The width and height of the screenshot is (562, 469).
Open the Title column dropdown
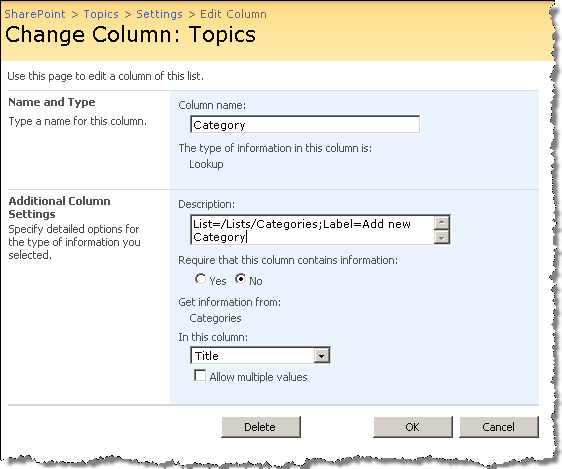pos(260,356)
